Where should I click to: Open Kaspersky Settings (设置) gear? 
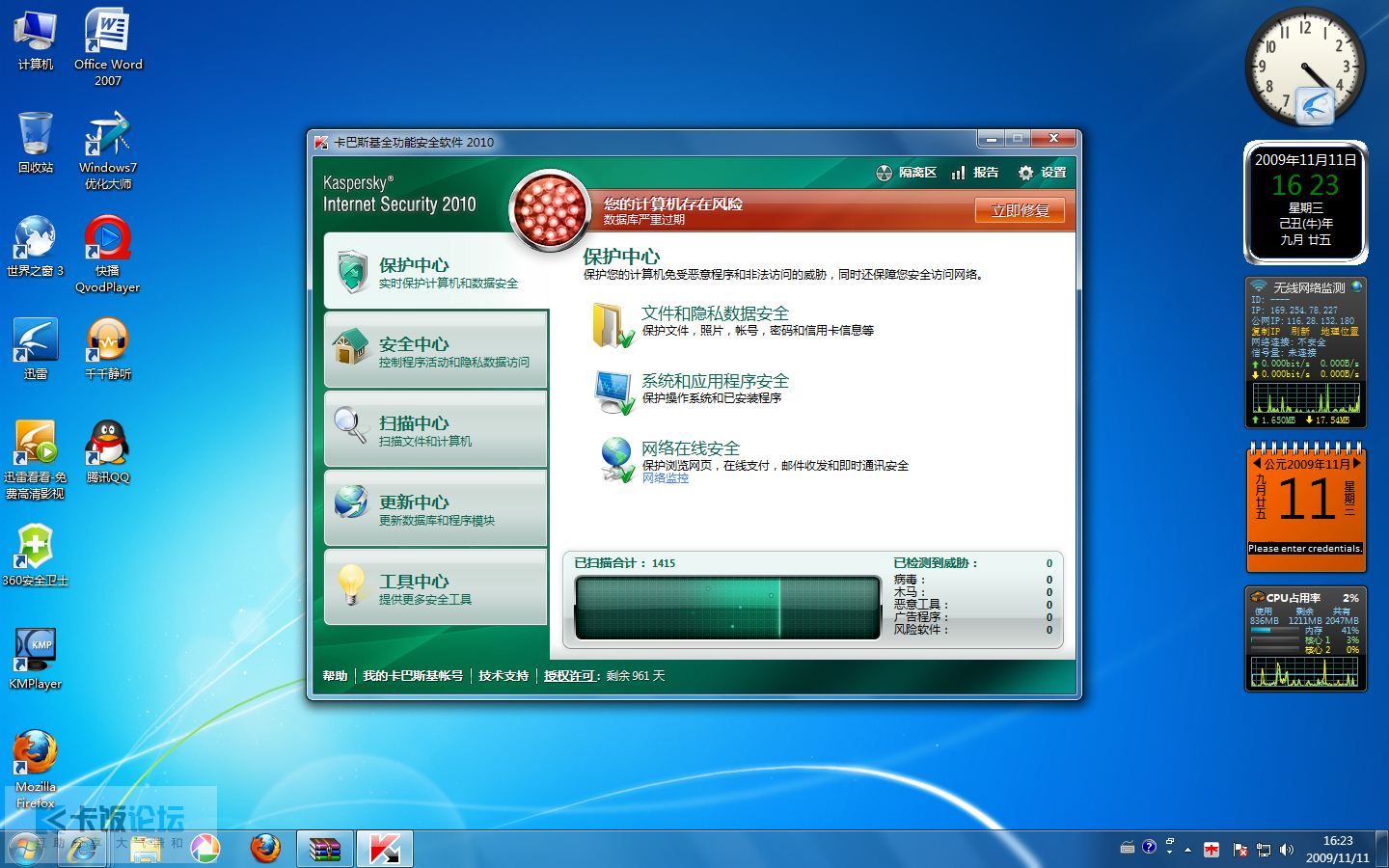1042,173
